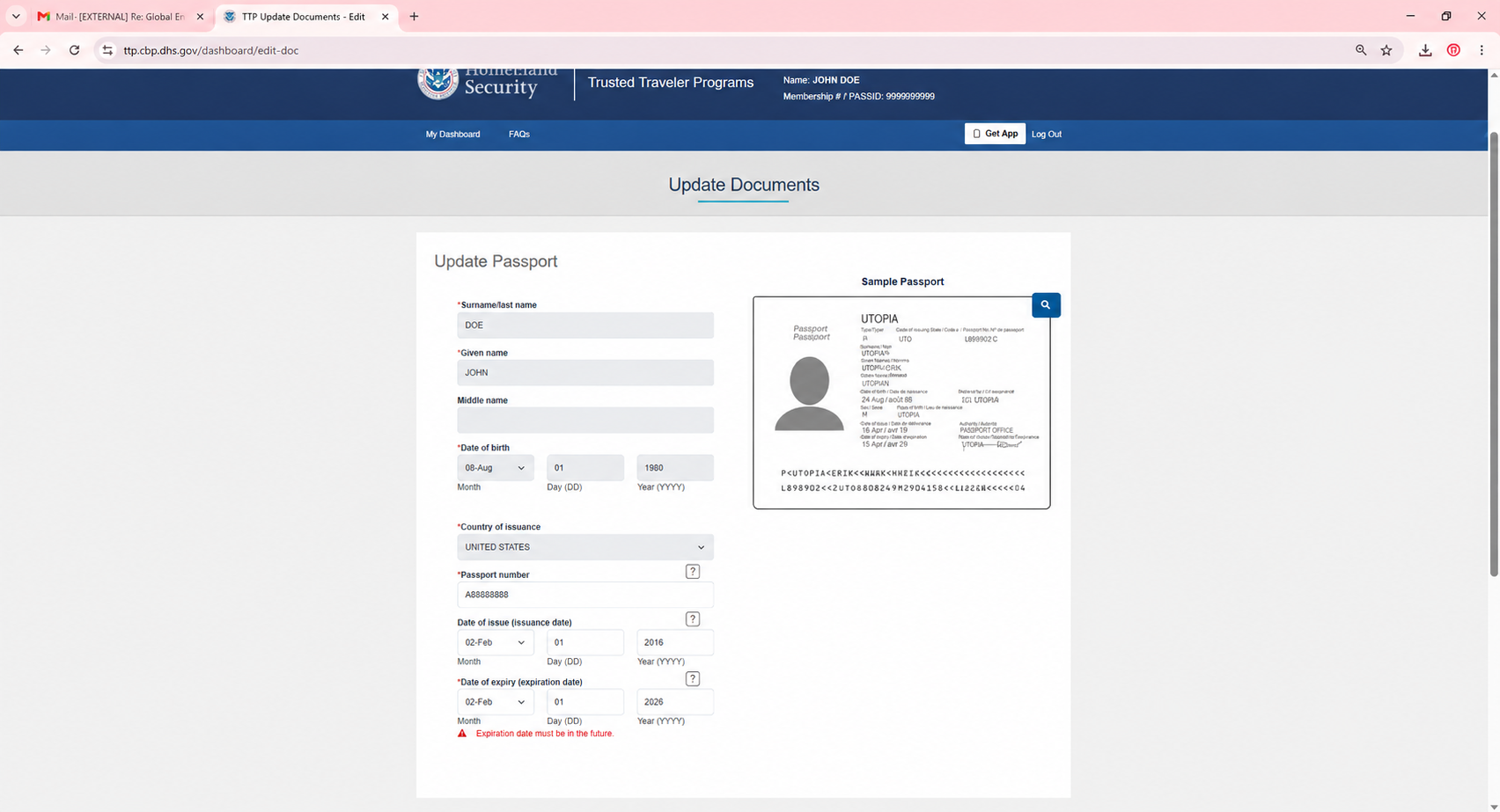Click the Homeland Security seal logo
Image resolution: width=1500 pixels, height=812 pixels.
pos(437,83)
